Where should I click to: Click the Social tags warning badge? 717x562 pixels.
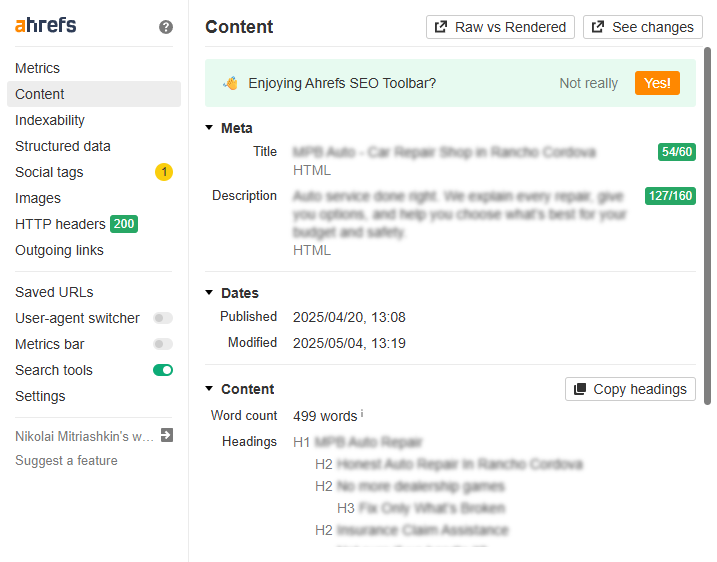click(164, 172)
